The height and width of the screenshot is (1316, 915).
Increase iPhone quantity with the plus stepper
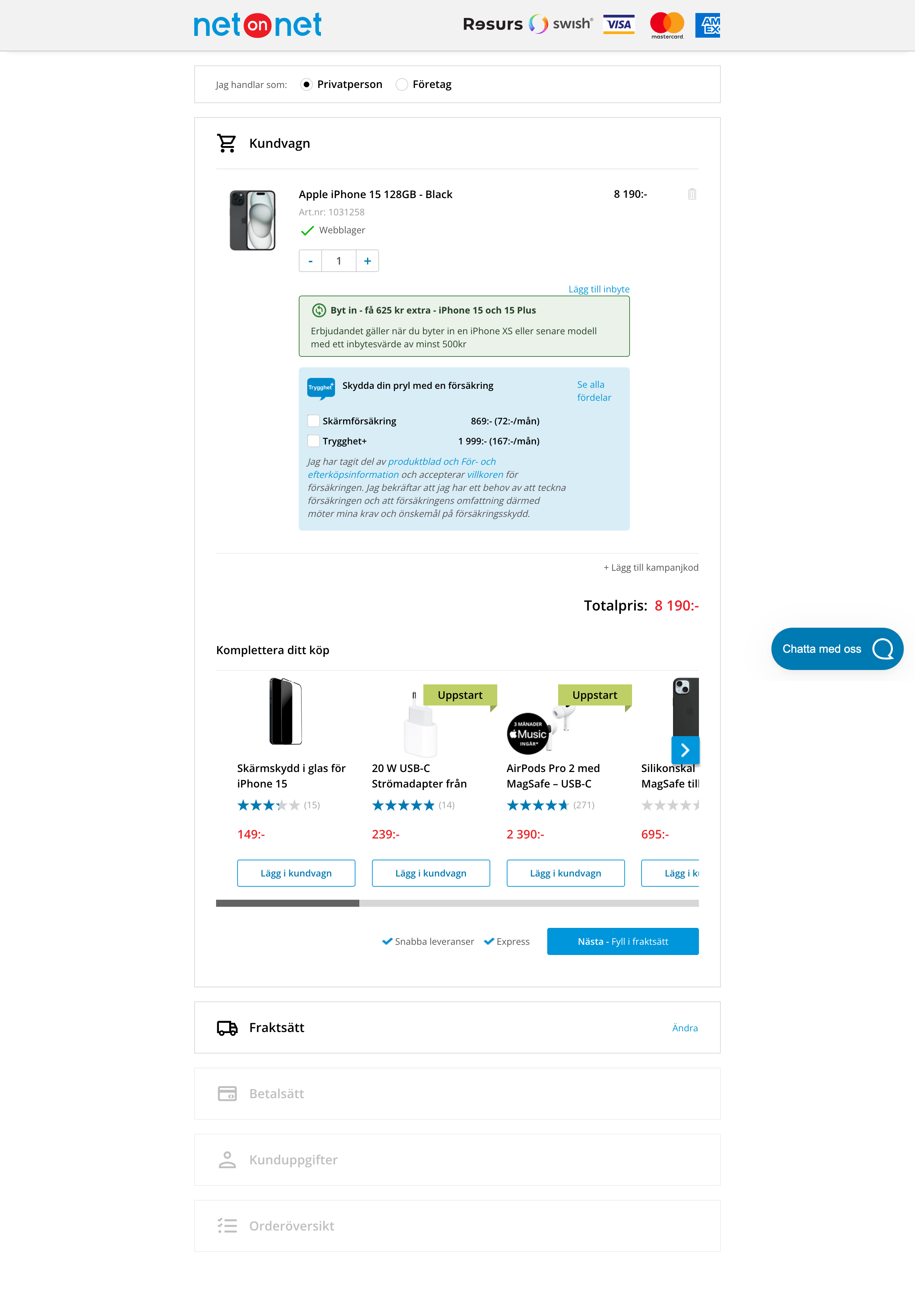click(x=367, y=261)
